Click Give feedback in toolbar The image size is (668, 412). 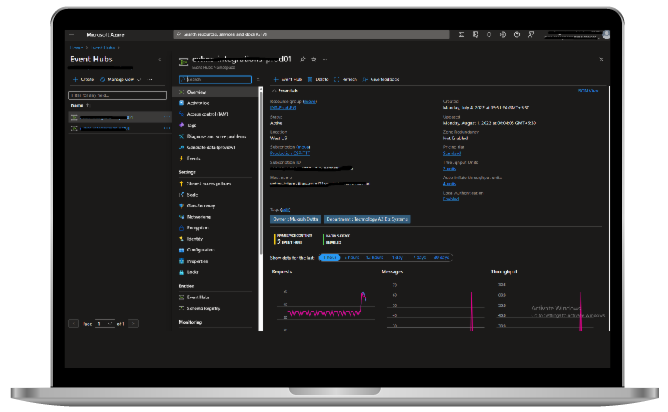[381, 79]
